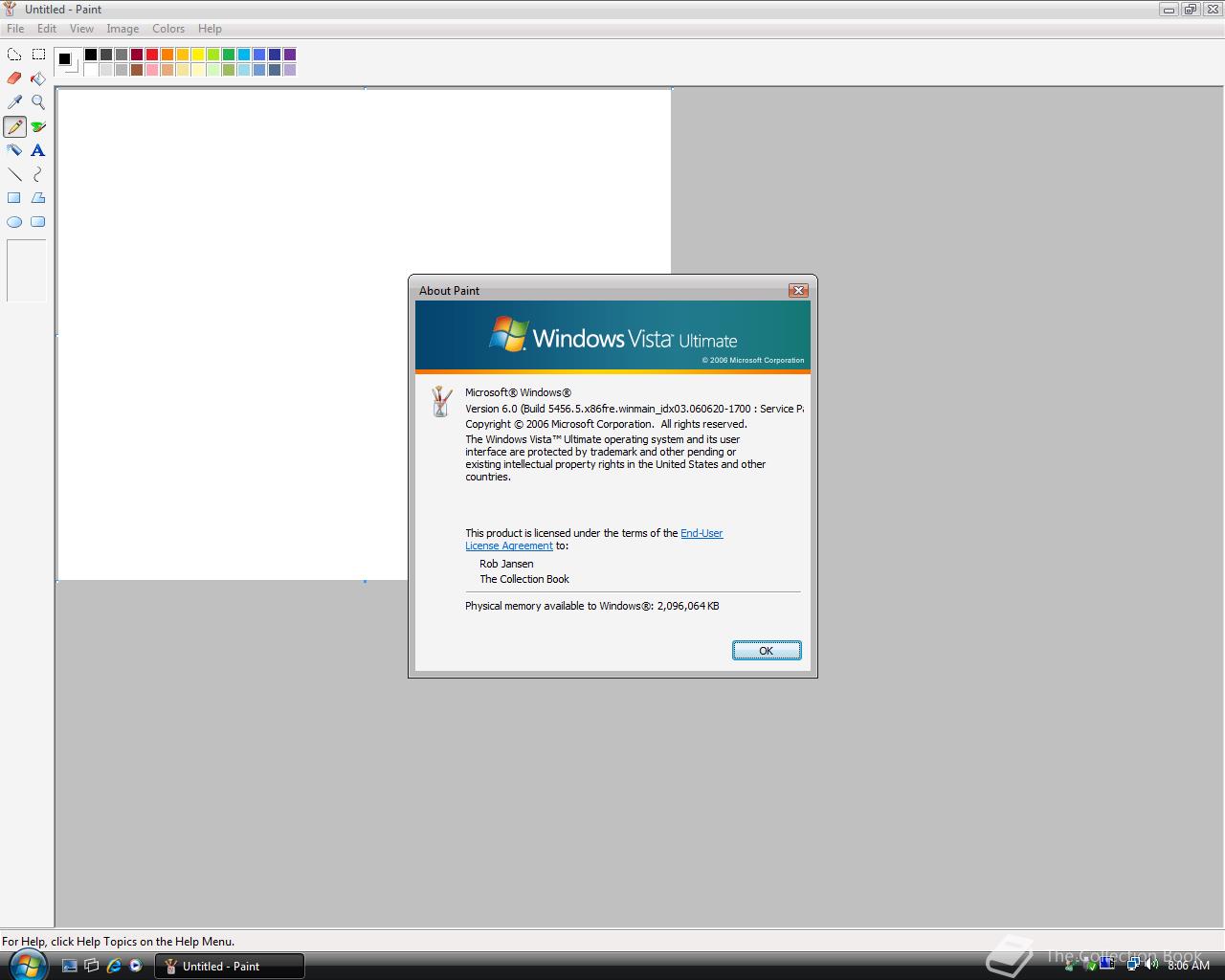Click the 'About Paint' dialog title

(449, 291)
